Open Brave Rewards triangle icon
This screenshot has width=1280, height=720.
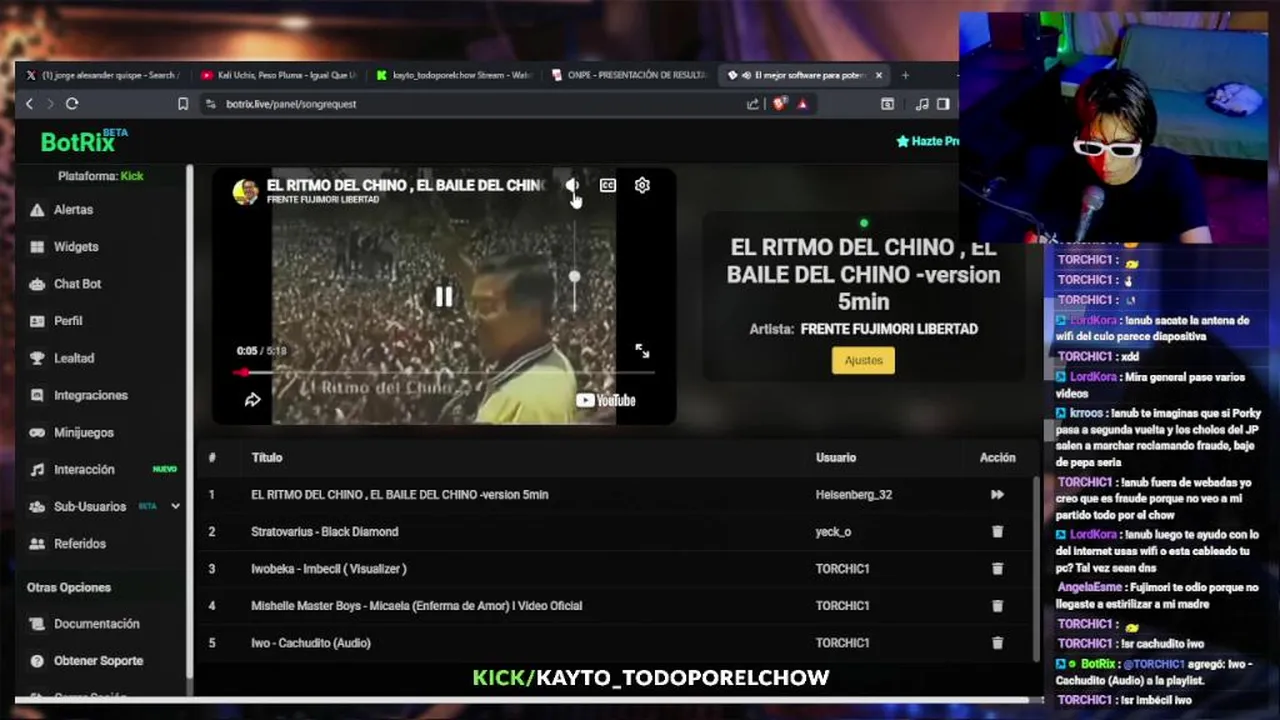pos(802,104)
